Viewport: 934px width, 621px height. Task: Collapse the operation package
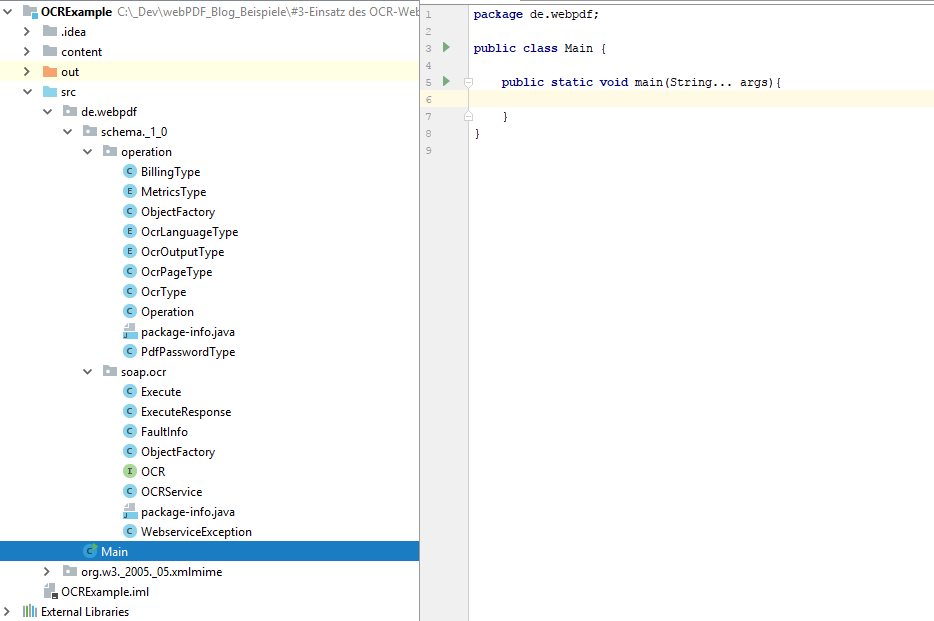point(88,152)
